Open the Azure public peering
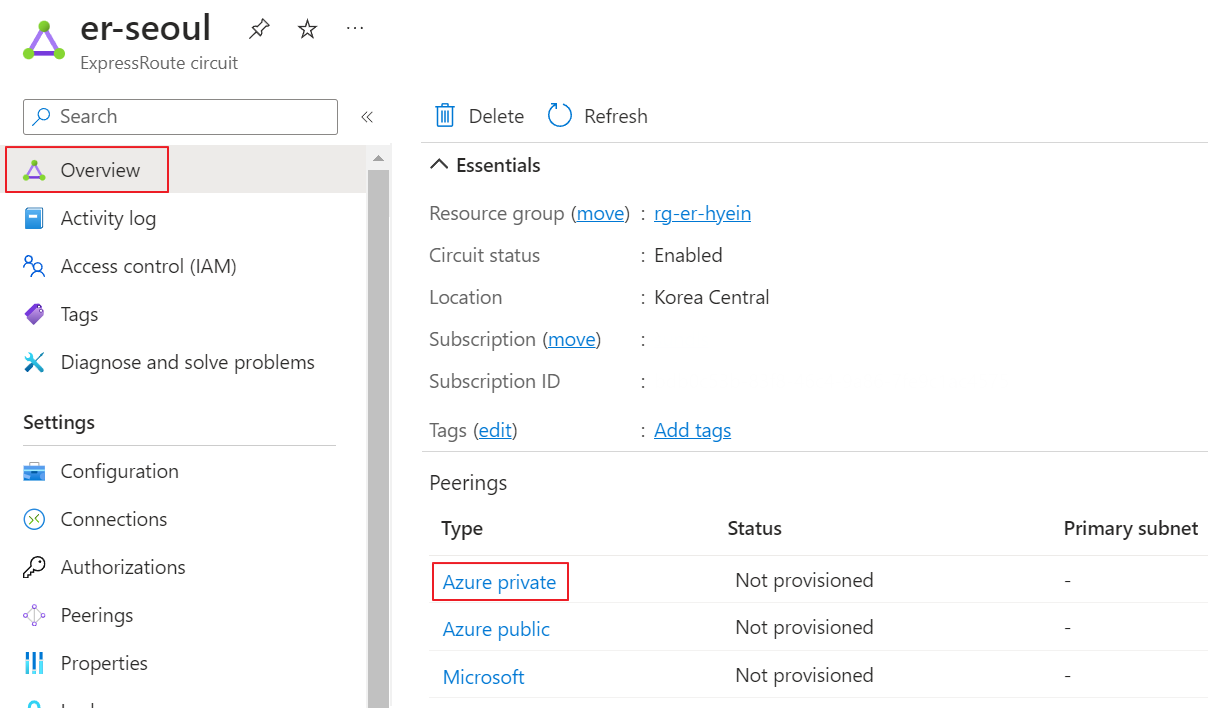This screenshot has height=708, width=1208. (496, 629)
